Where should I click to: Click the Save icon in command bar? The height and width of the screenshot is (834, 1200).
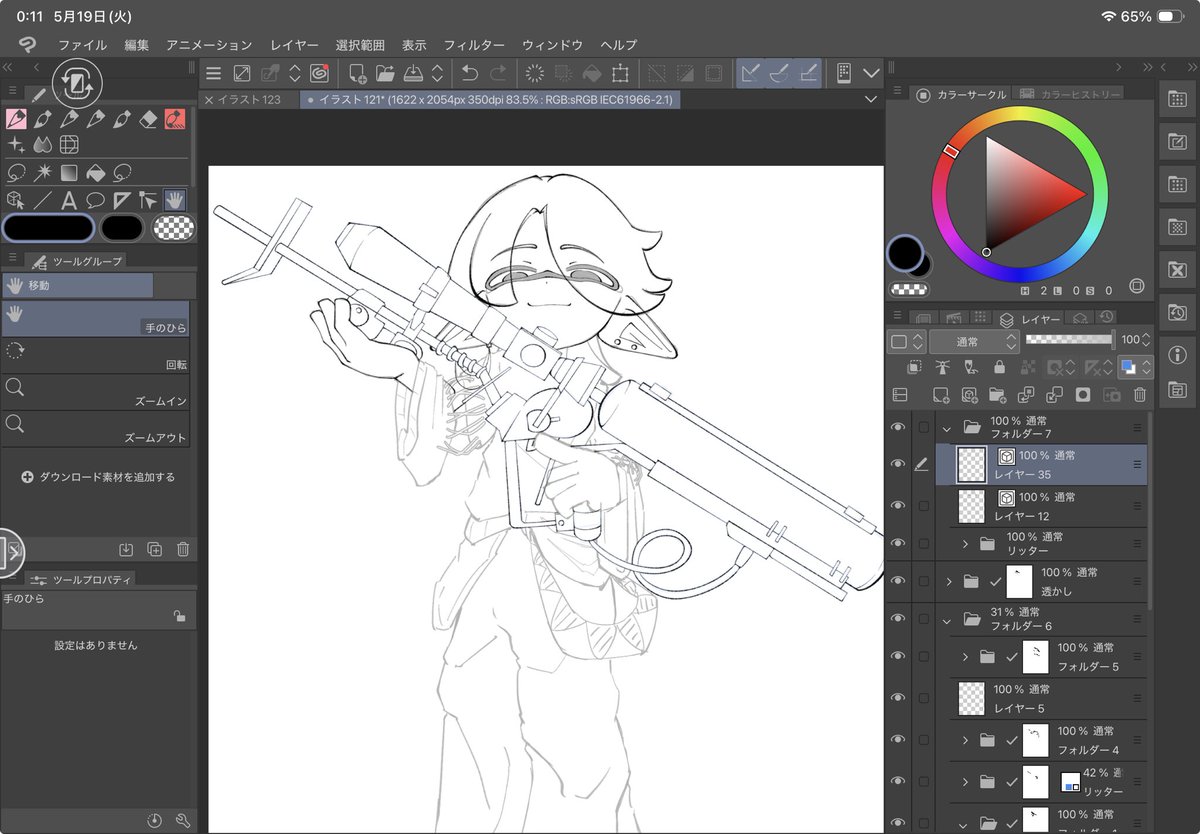pyautogui.click(x=413, y=73)
